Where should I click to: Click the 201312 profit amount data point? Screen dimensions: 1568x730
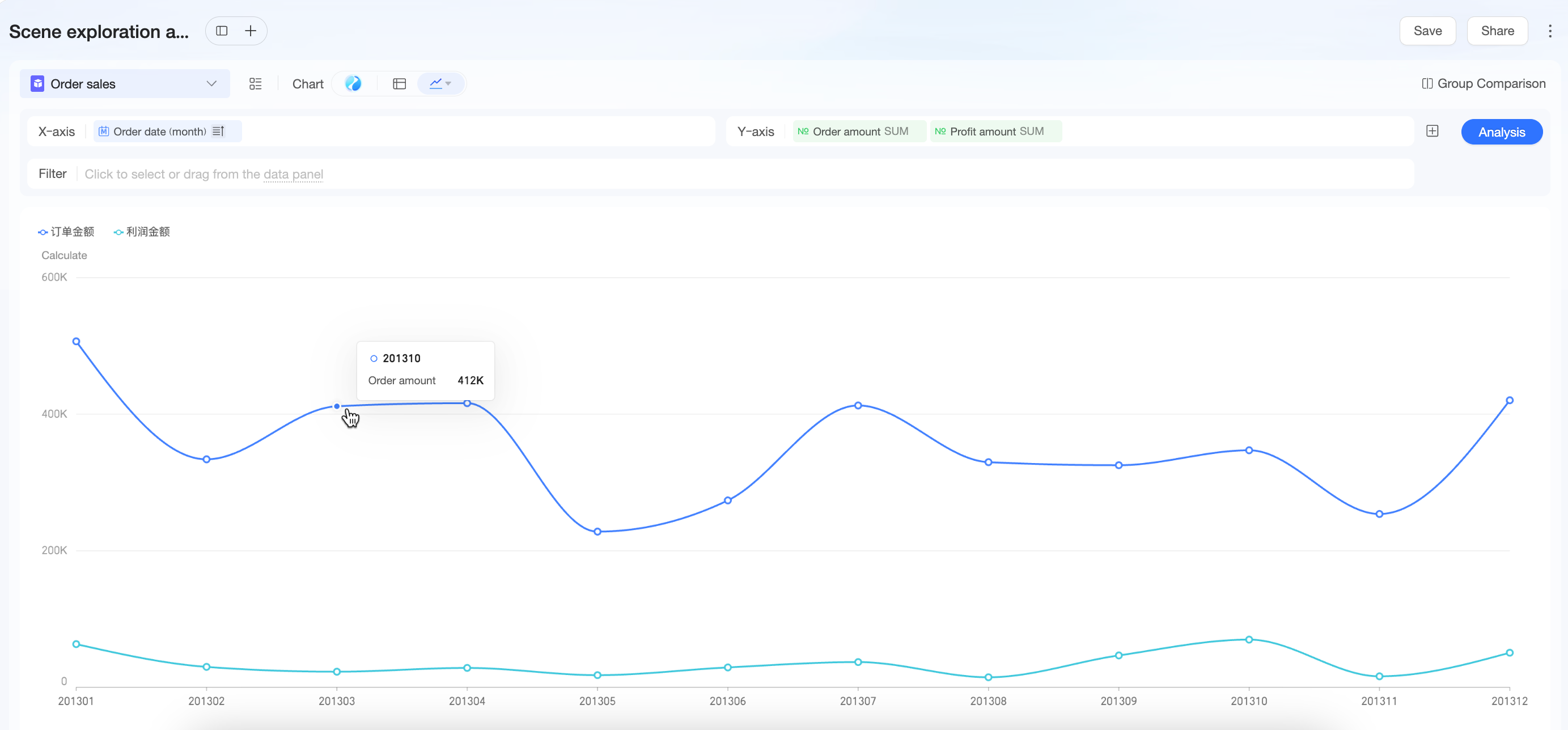coord(1509,653)
